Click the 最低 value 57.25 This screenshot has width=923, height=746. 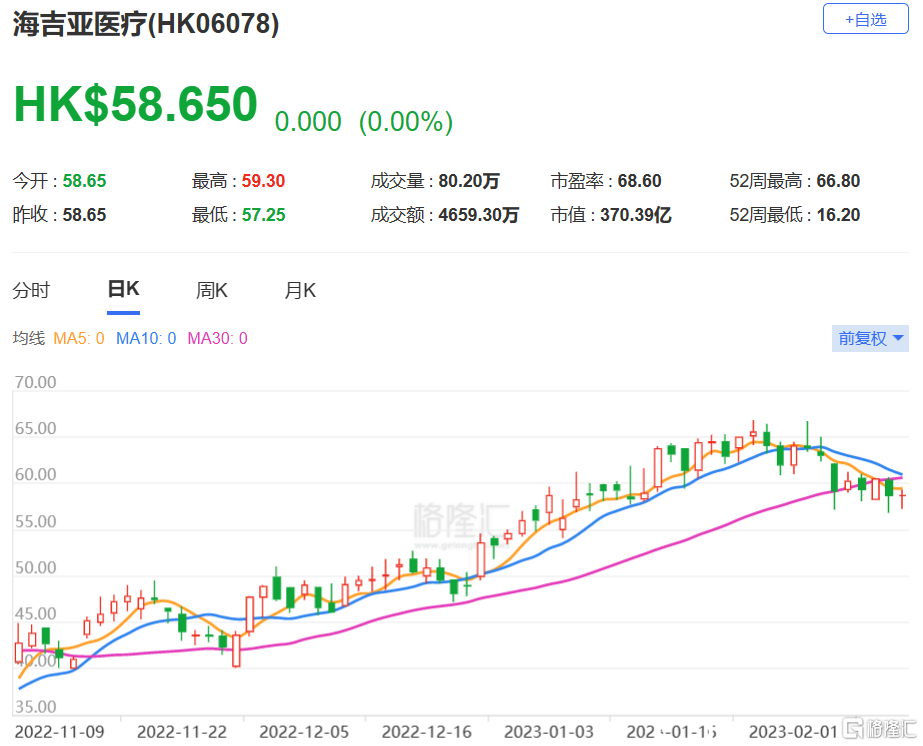click(x=263, y=215)
